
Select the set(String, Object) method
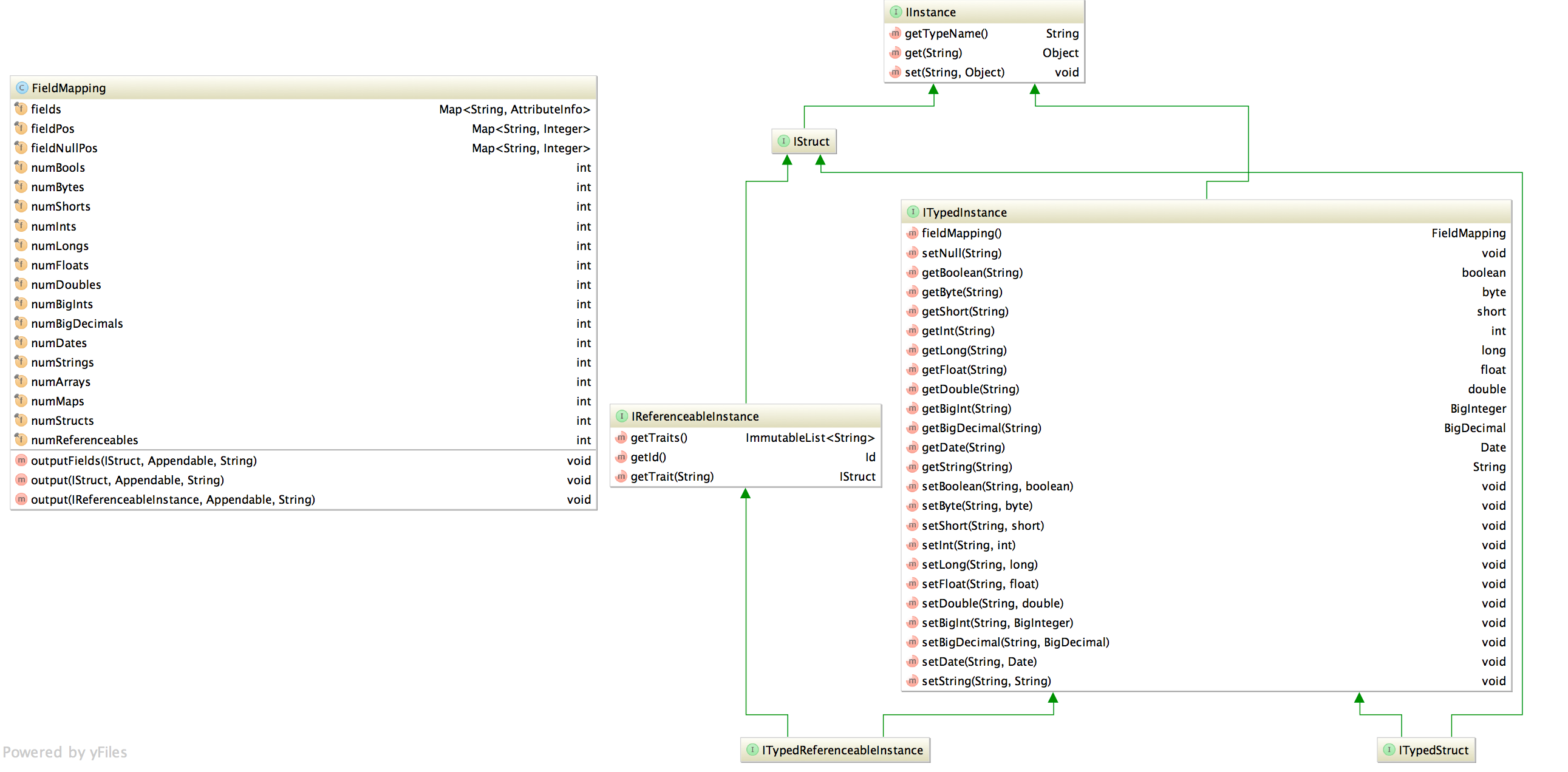(x=954, y=72)
